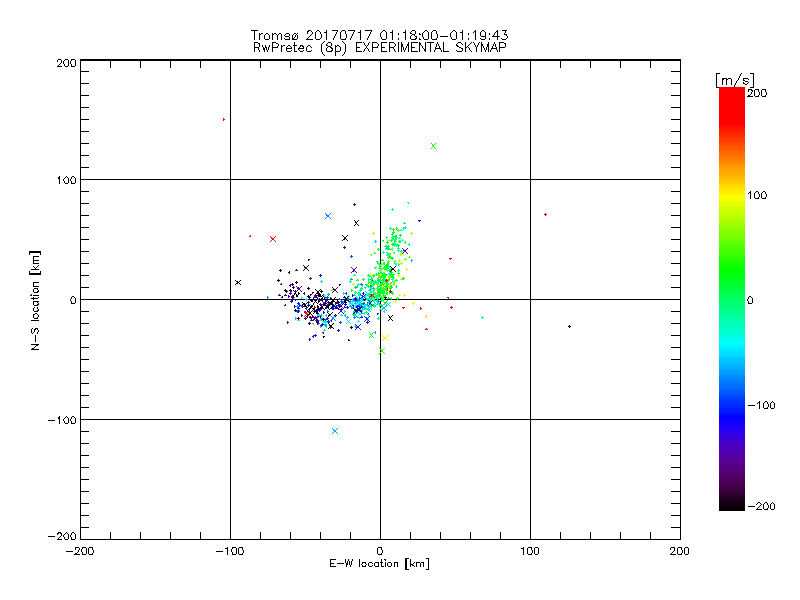Select the isolated cyan dot east of the cluster
Screen dimensions: 800x600
coord(482,317)
